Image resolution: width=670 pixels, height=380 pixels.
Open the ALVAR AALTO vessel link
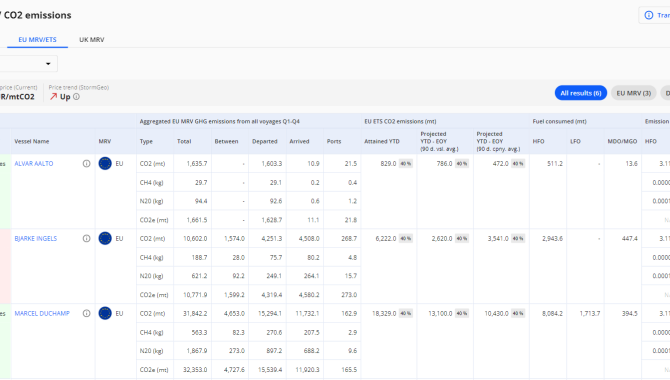pos(34,164)
